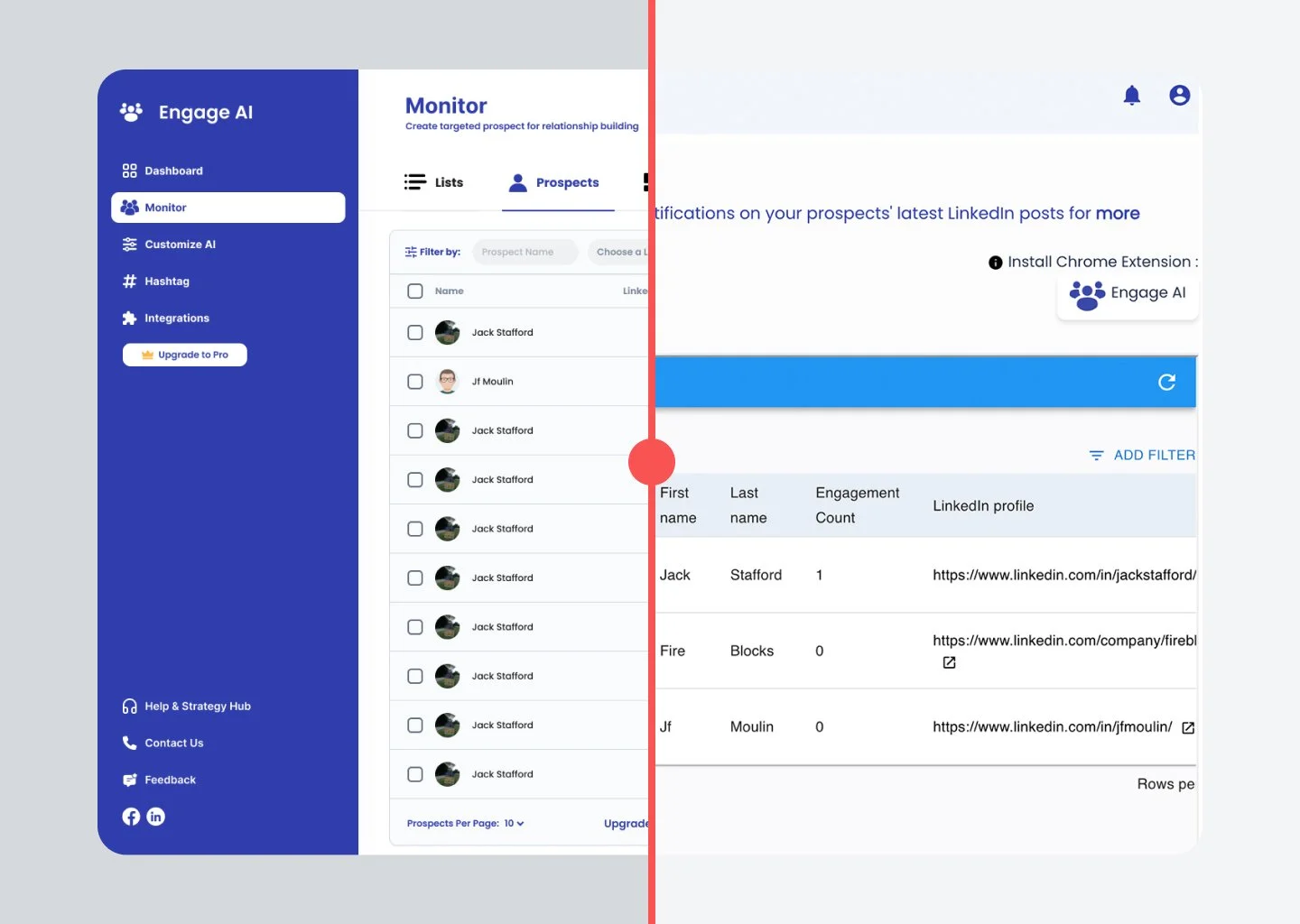
Task: Sort by Last name column header
Action: tap(748, 505)
